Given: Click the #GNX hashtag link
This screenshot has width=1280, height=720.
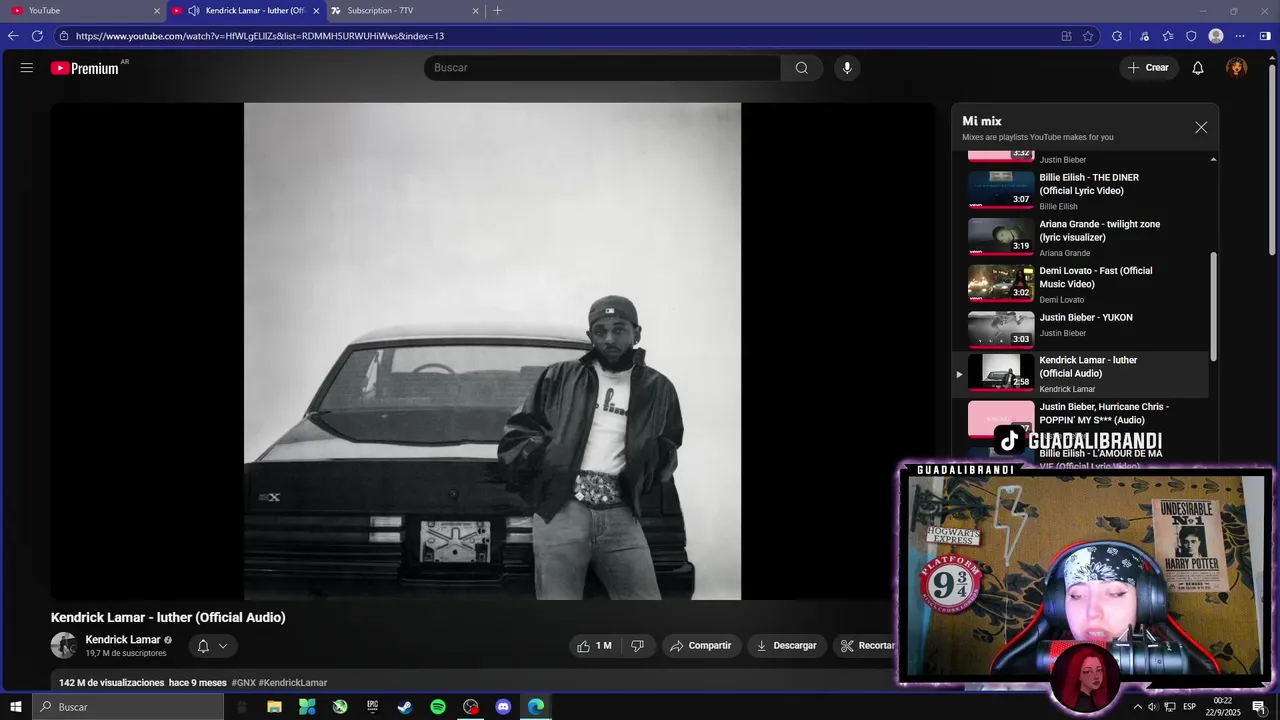Looking at the screenshot, I should 243,683.
